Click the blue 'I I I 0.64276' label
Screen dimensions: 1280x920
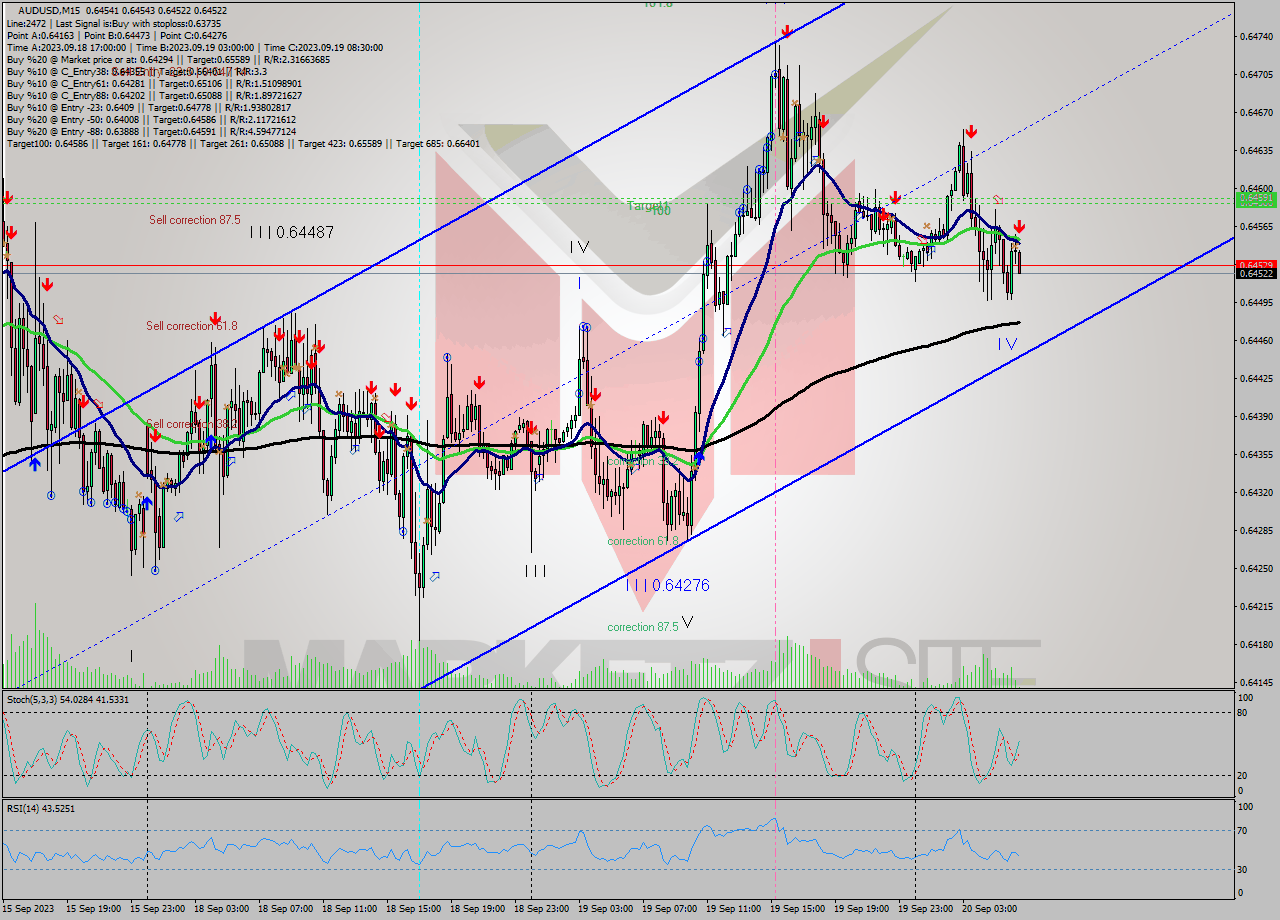(x=668, y=585)
